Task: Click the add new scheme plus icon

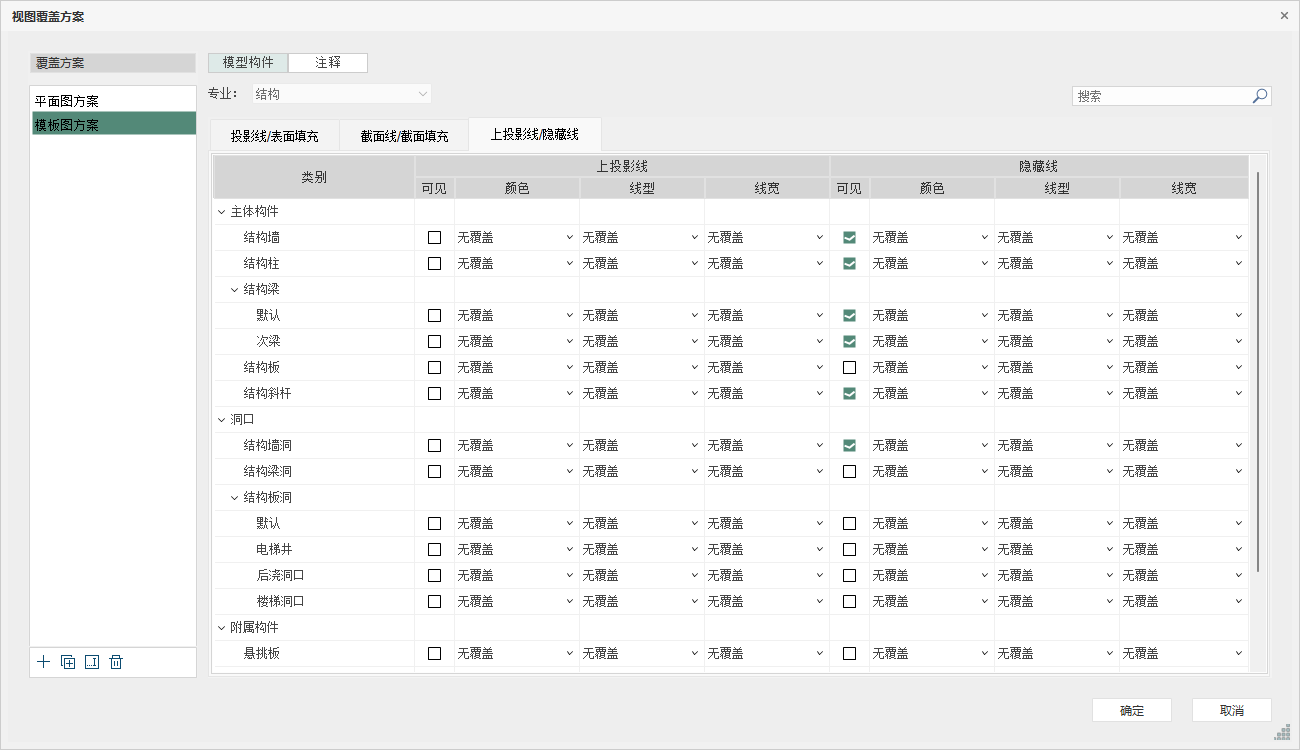Action: click(43, 662)
